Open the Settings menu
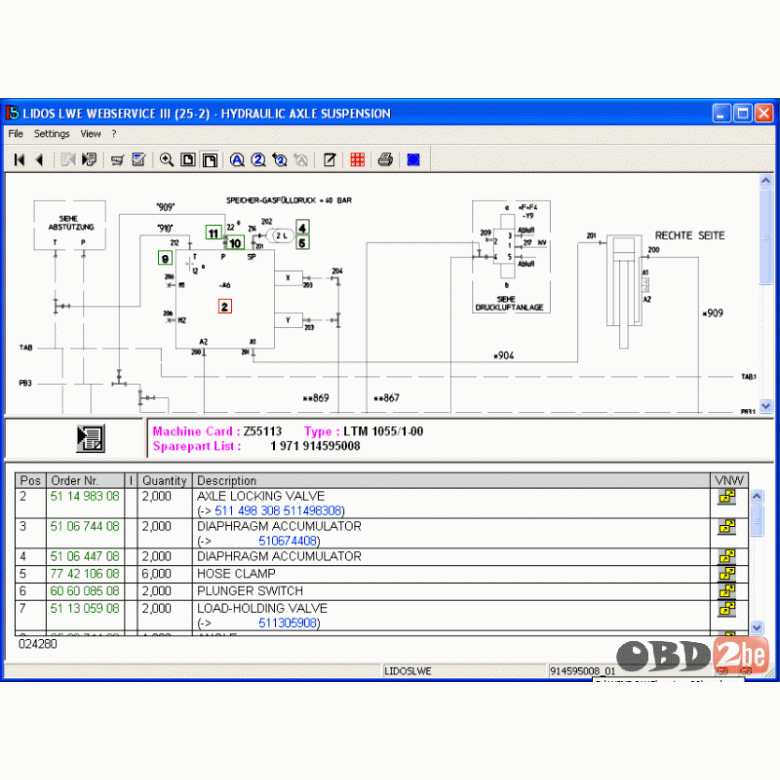 pos(52,134)
